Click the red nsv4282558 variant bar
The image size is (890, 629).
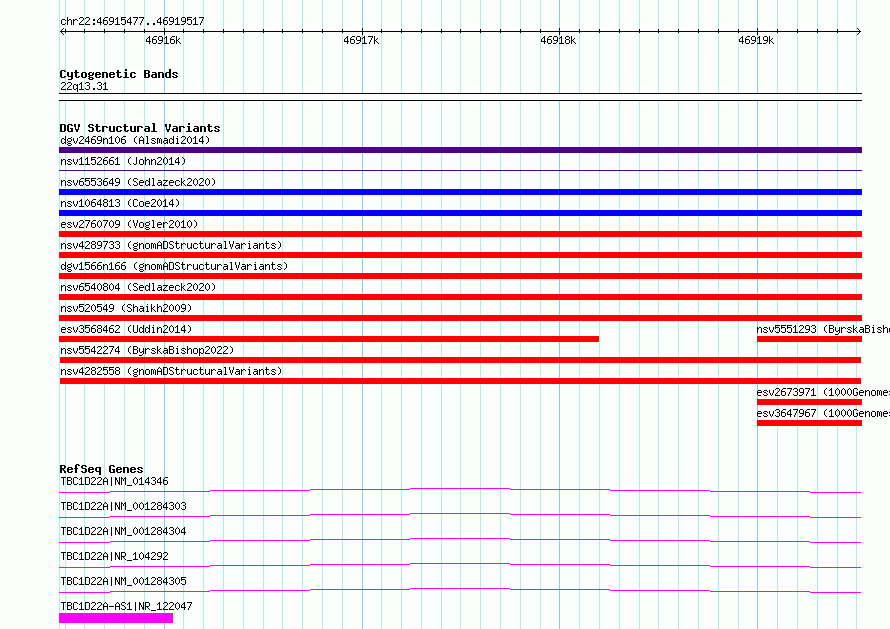[460, 381]
